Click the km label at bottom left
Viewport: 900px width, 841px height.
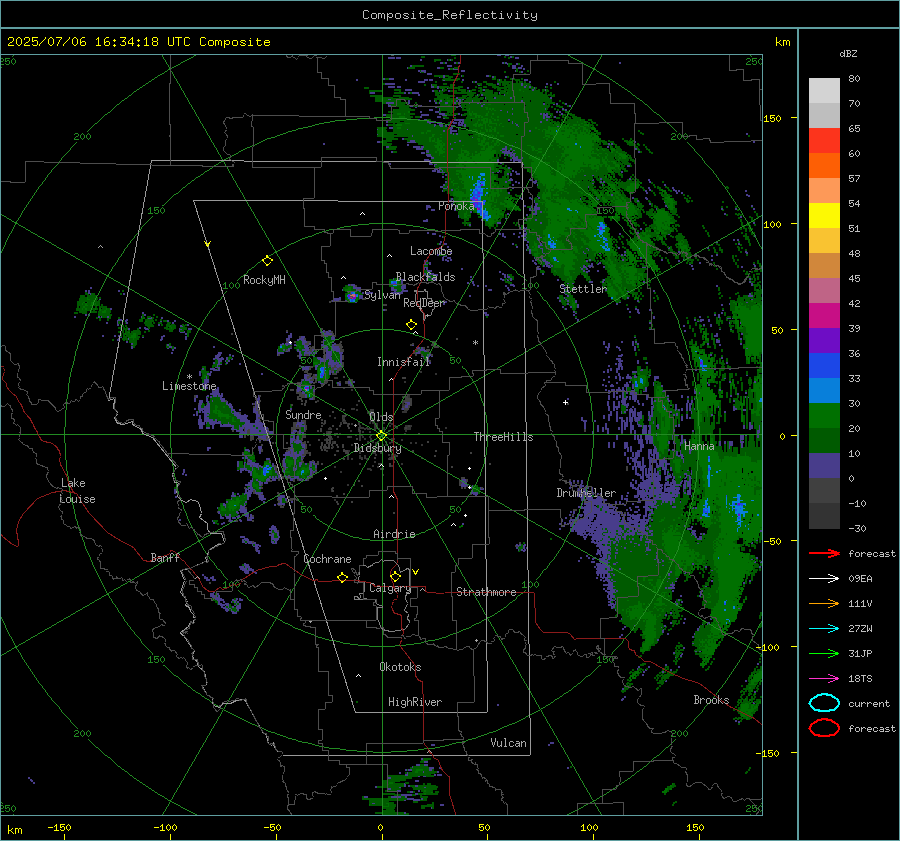[x=14, y=830]
